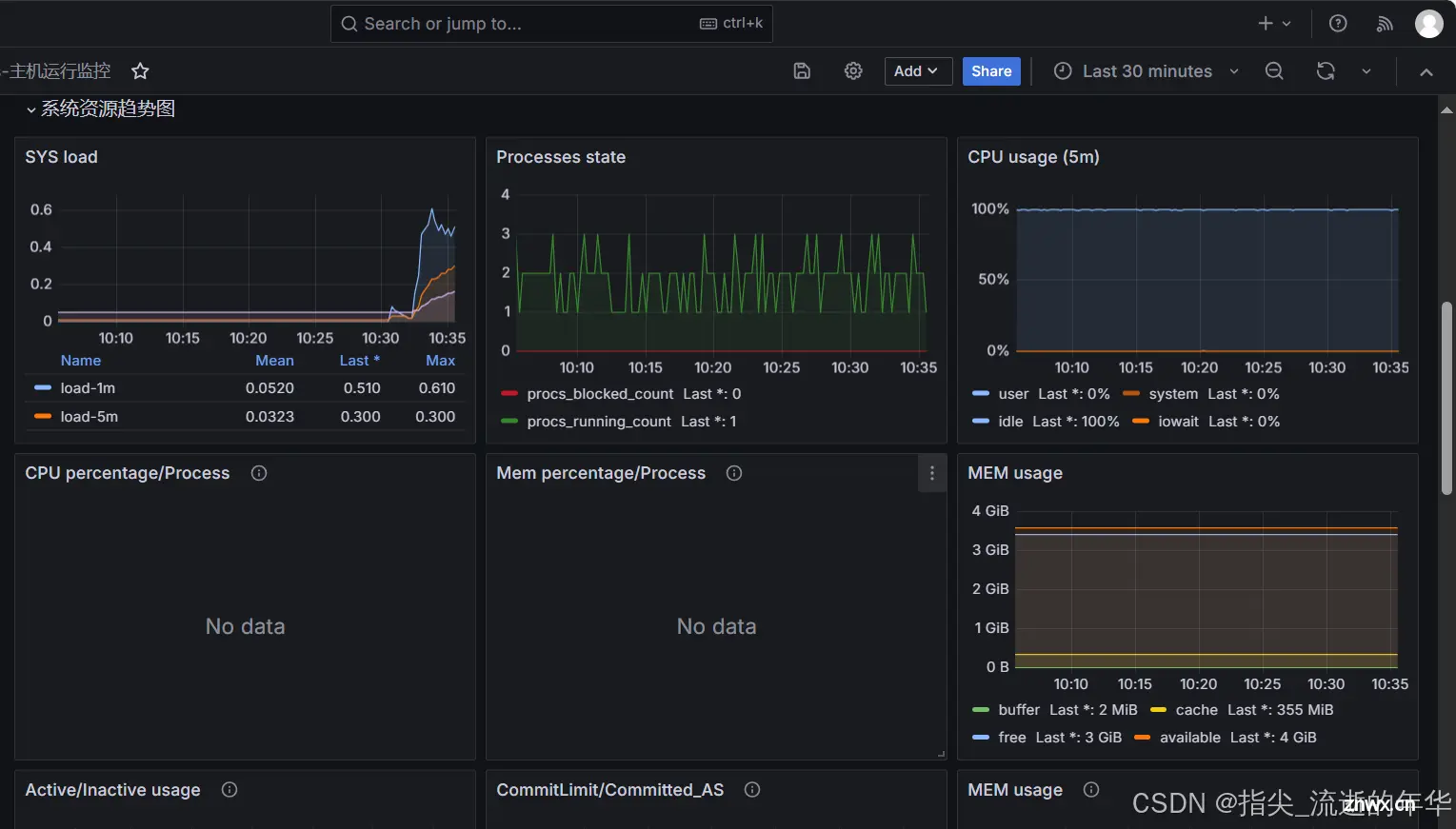Toggle the idle CPU series
The height and width of the screenshot is (829, 1456).
coord(1010,422)
